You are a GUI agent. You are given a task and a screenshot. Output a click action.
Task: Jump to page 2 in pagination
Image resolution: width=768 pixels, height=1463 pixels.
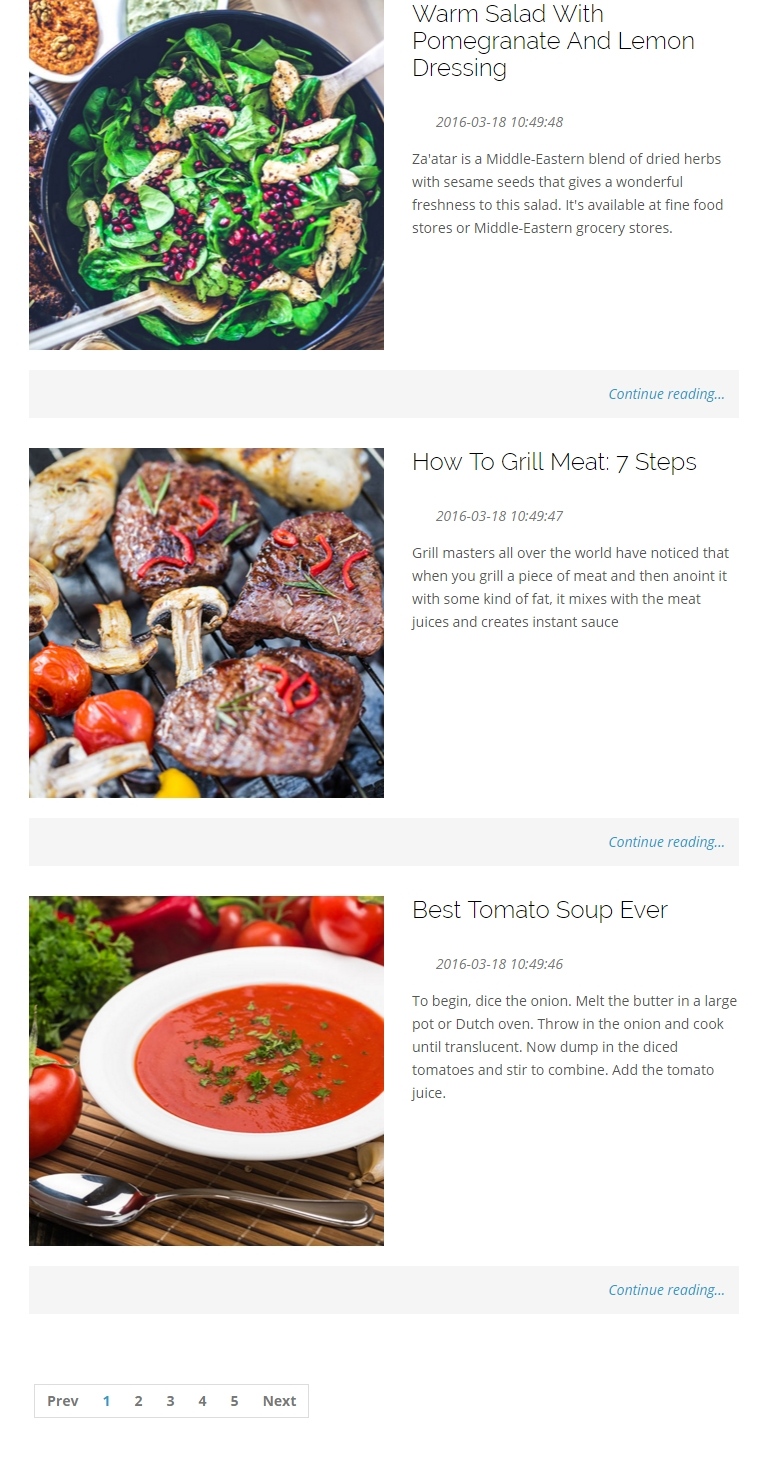(138, 1401)
